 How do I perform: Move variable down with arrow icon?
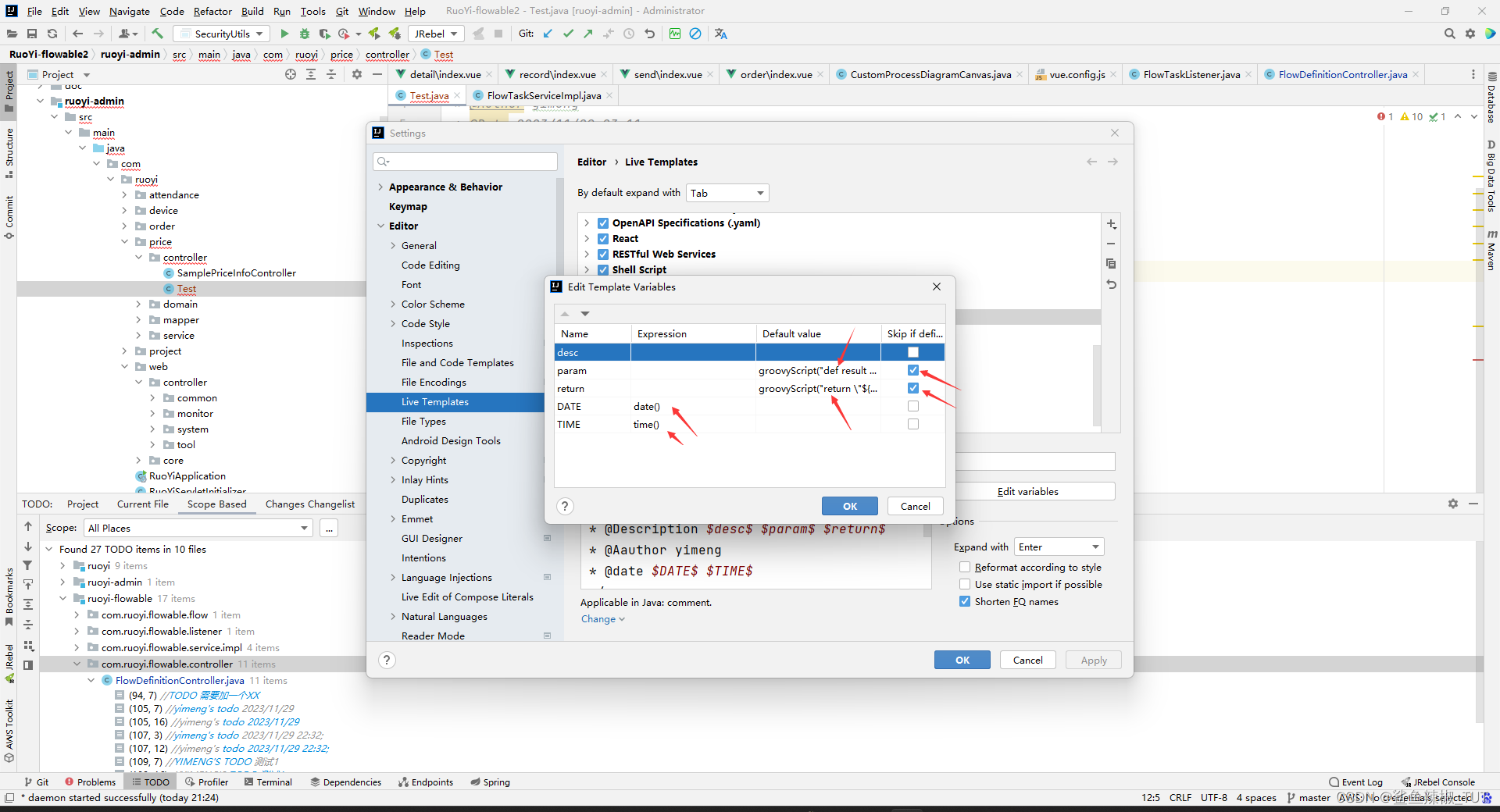pos(584,314)
